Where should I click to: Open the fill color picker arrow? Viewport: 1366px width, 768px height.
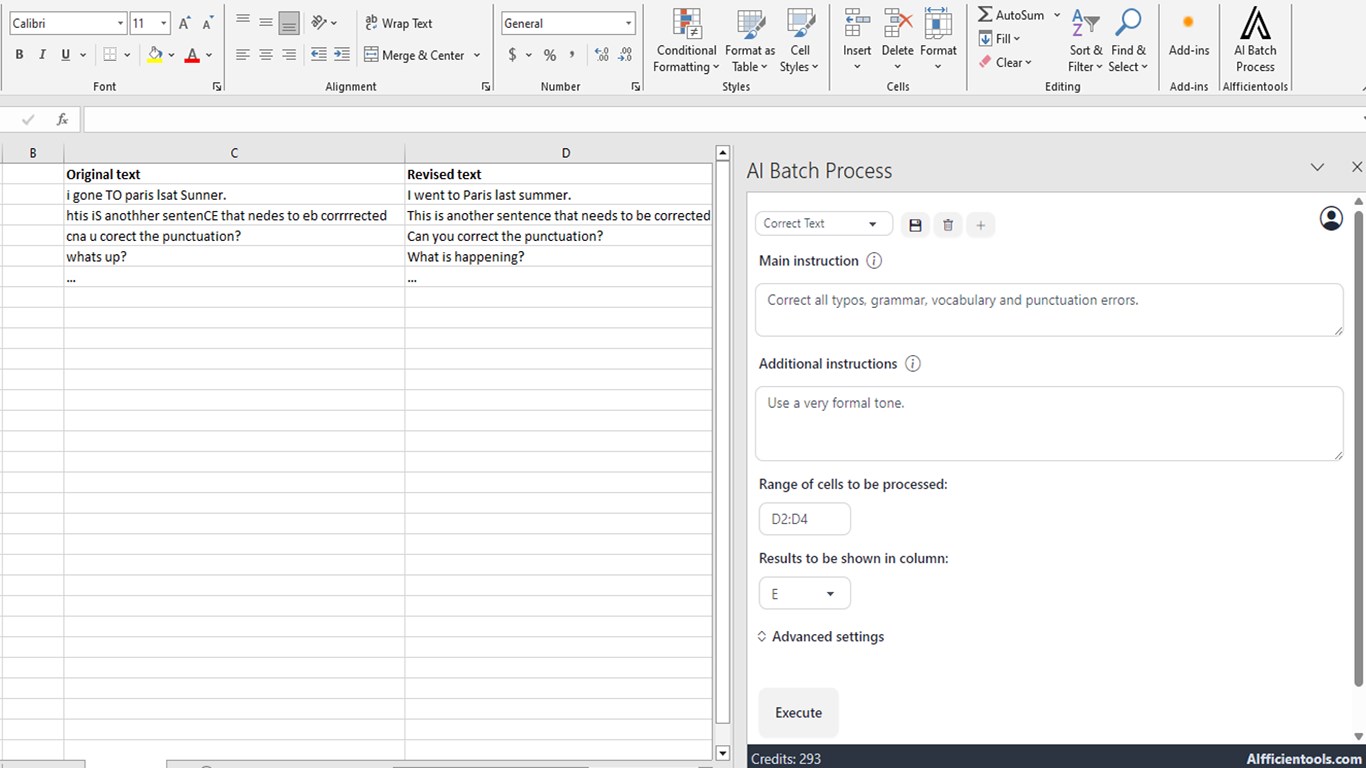[x=171, y=55]
